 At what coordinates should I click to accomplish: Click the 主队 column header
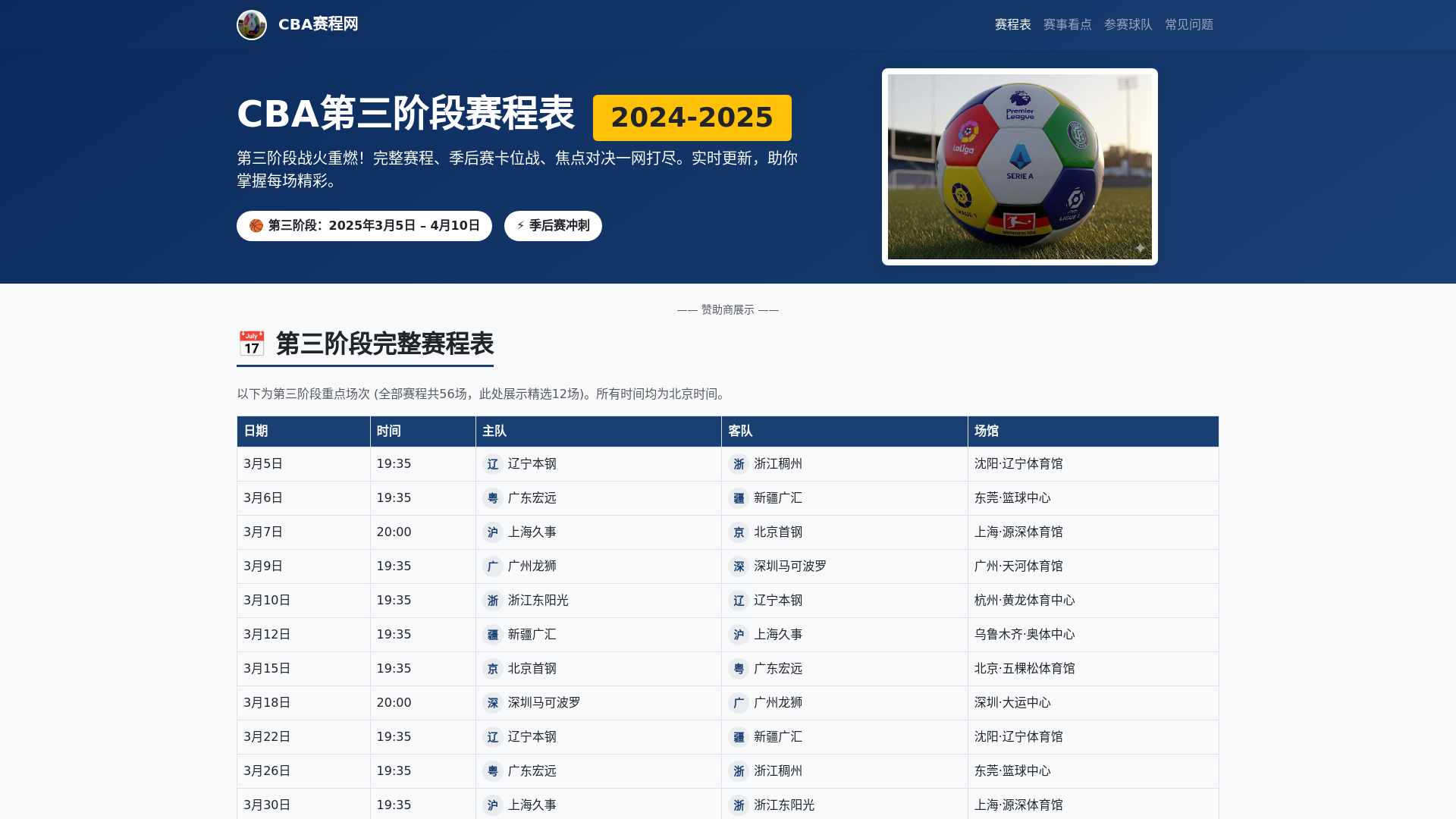click(x=598, y=431)
